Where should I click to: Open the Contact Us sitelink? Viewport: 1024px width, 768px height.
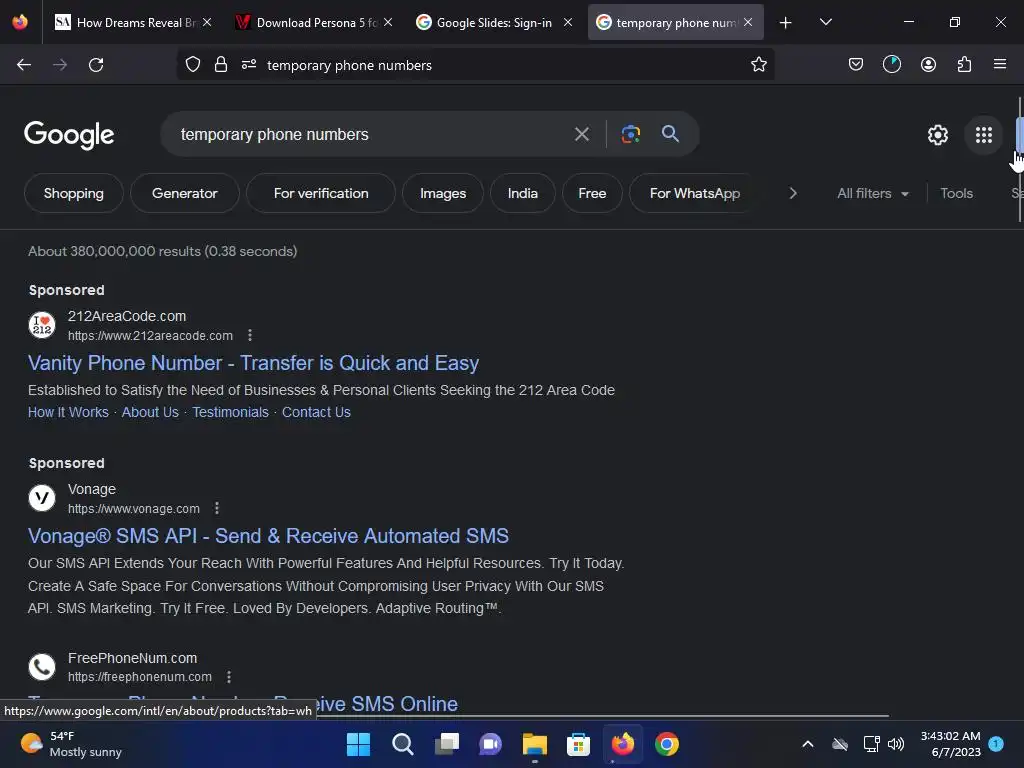click(x=316, y=413)
